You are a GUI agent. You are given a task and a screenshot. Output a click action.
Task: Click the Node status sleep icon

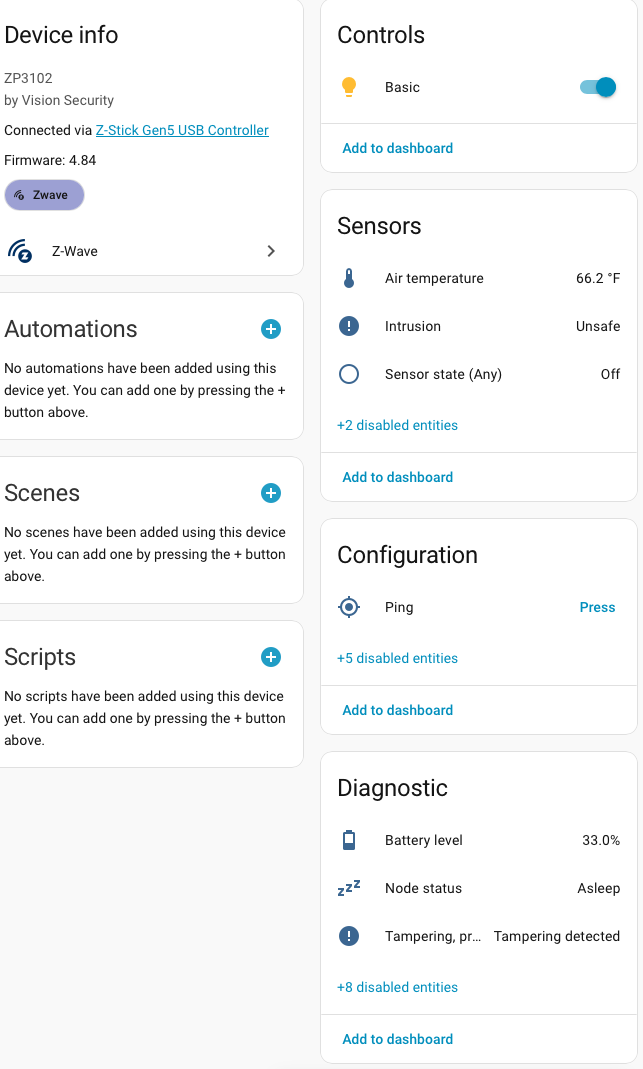(x=349, y=888)
